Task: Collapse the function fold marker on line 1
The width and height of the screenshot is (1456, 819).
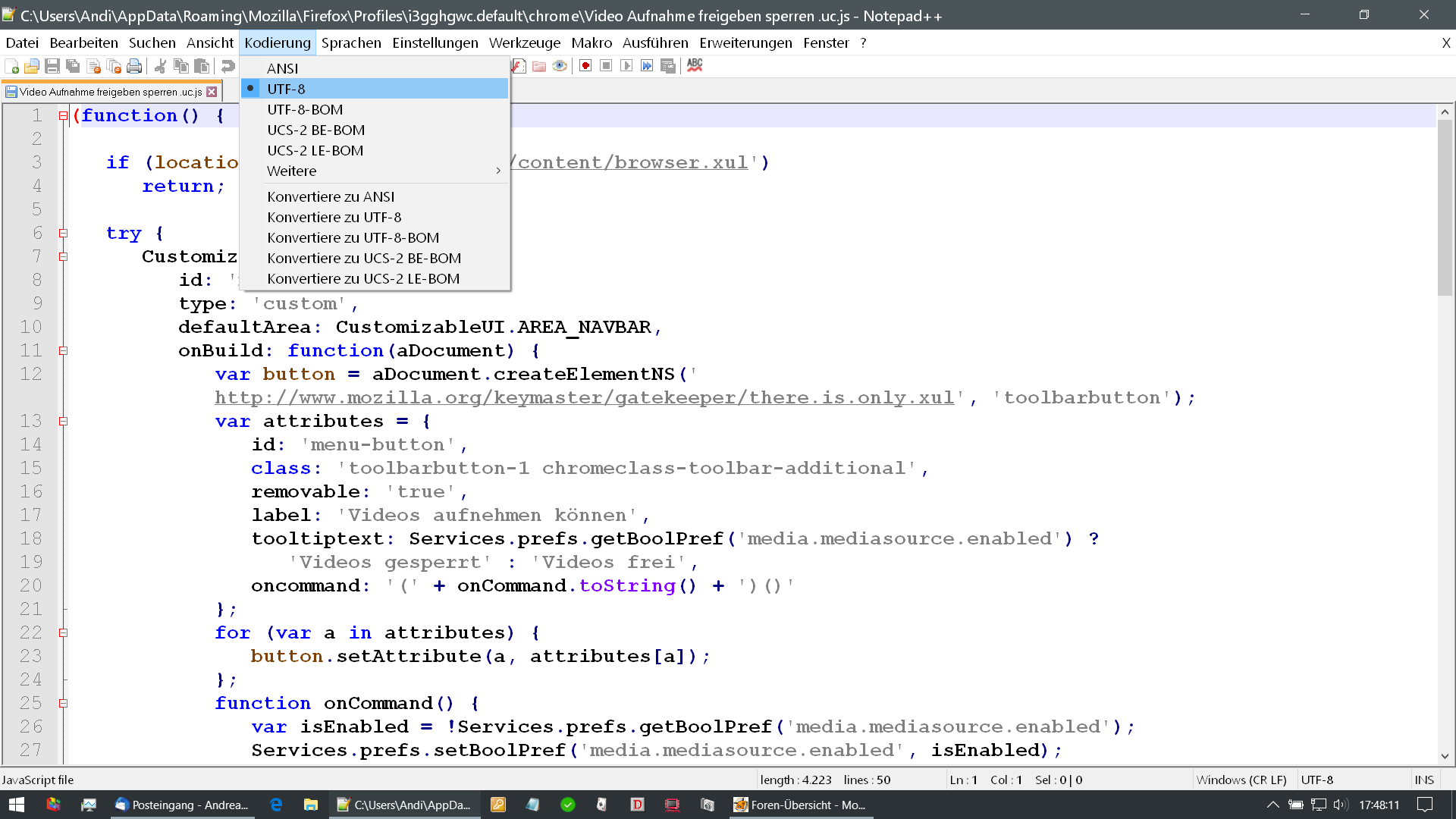Action: 64,116
